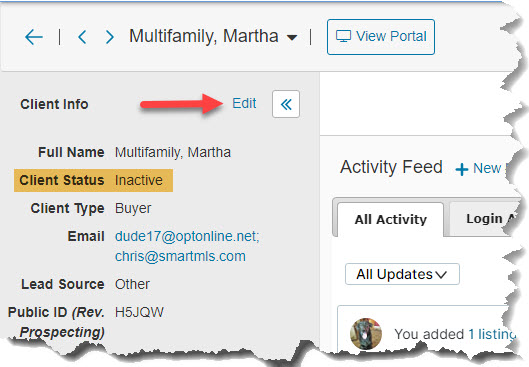This screenshot has height=367, width=529.
Task: Click the user avatar in activity feed
Action: tap(366, 334)
